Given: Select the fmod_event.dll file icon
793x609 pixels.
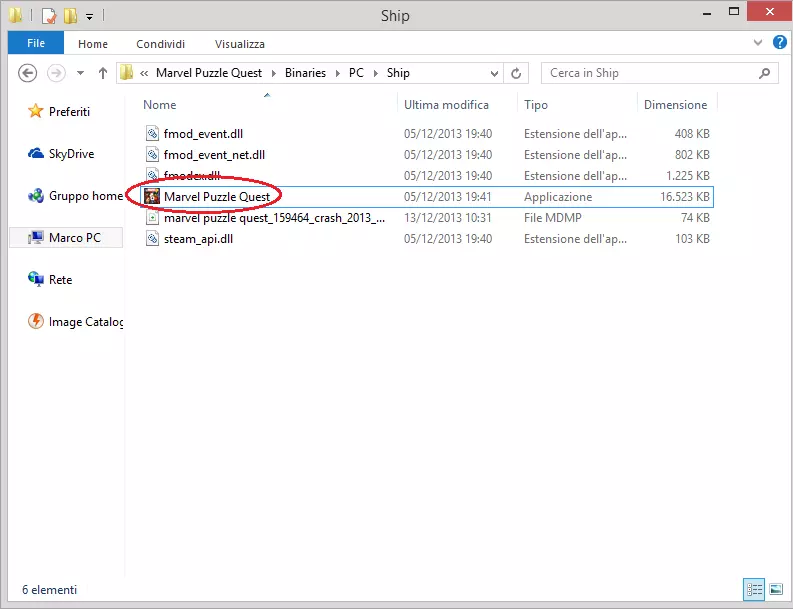Looking at the screenshot, I should click(x=152, y=134).
